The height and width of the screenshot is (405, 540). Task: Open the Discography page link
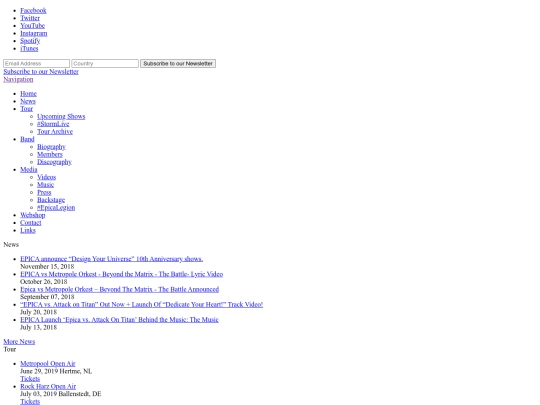pyautogui.click(x=54, y=162)
